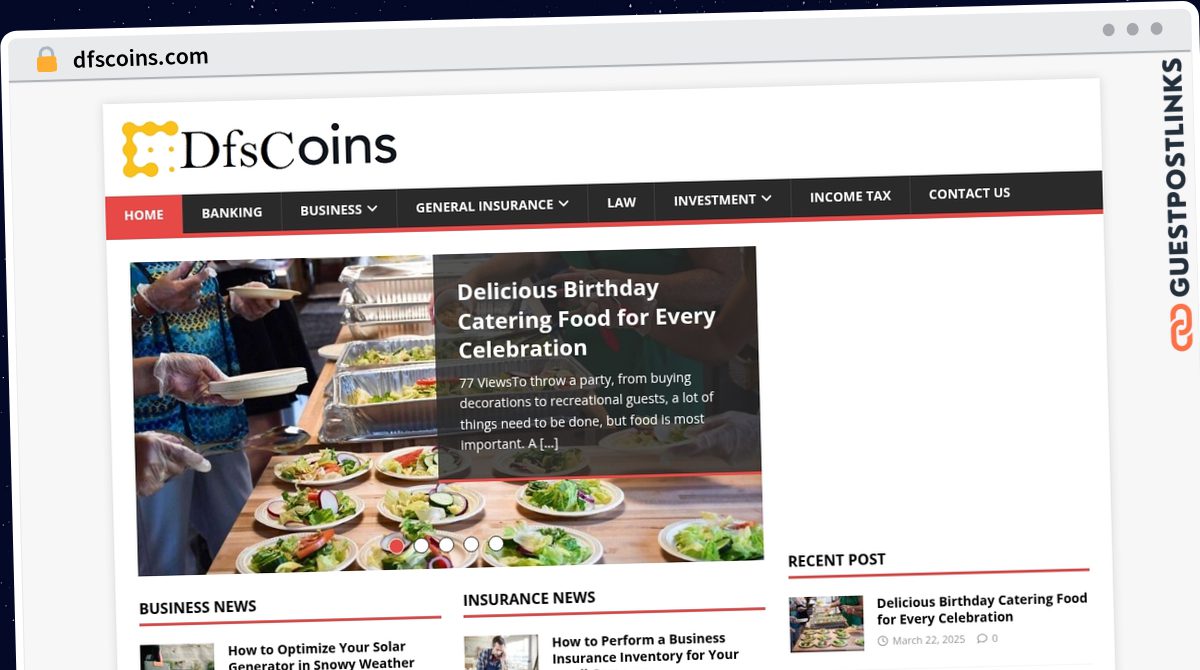The image size is (1200, 670).
Task: Click the GuestPostLinks chain logo icon
Action: (1181, 328)
